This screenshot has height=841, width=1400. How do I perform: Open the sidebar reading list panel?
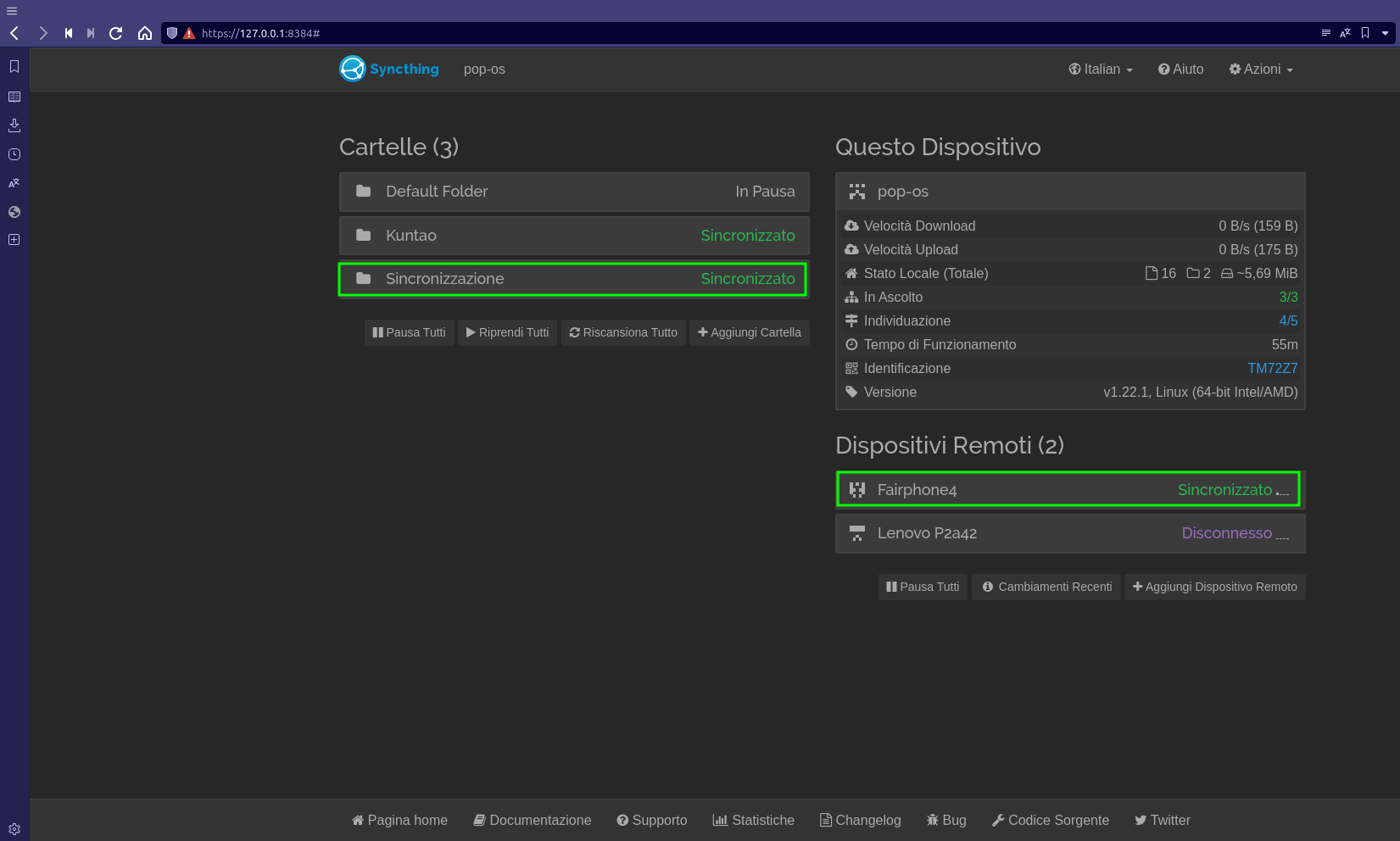(14, 97)
